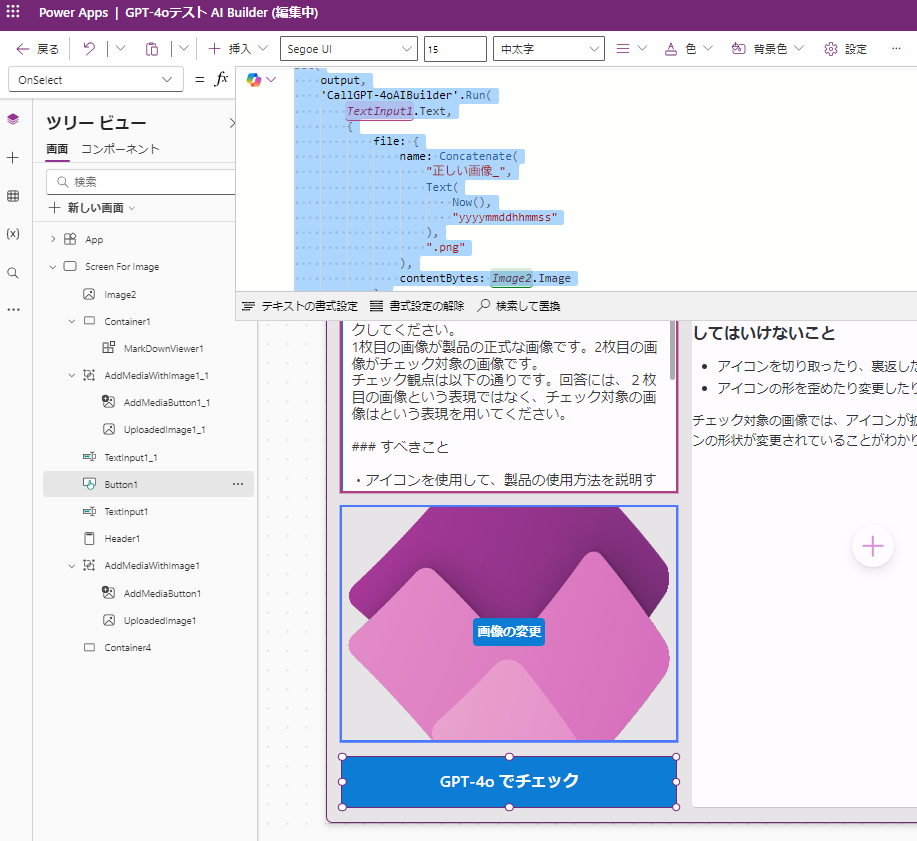Screen dimensions: 917x841
Task: Select Header1 in tree view
Action: click(122, 538)
